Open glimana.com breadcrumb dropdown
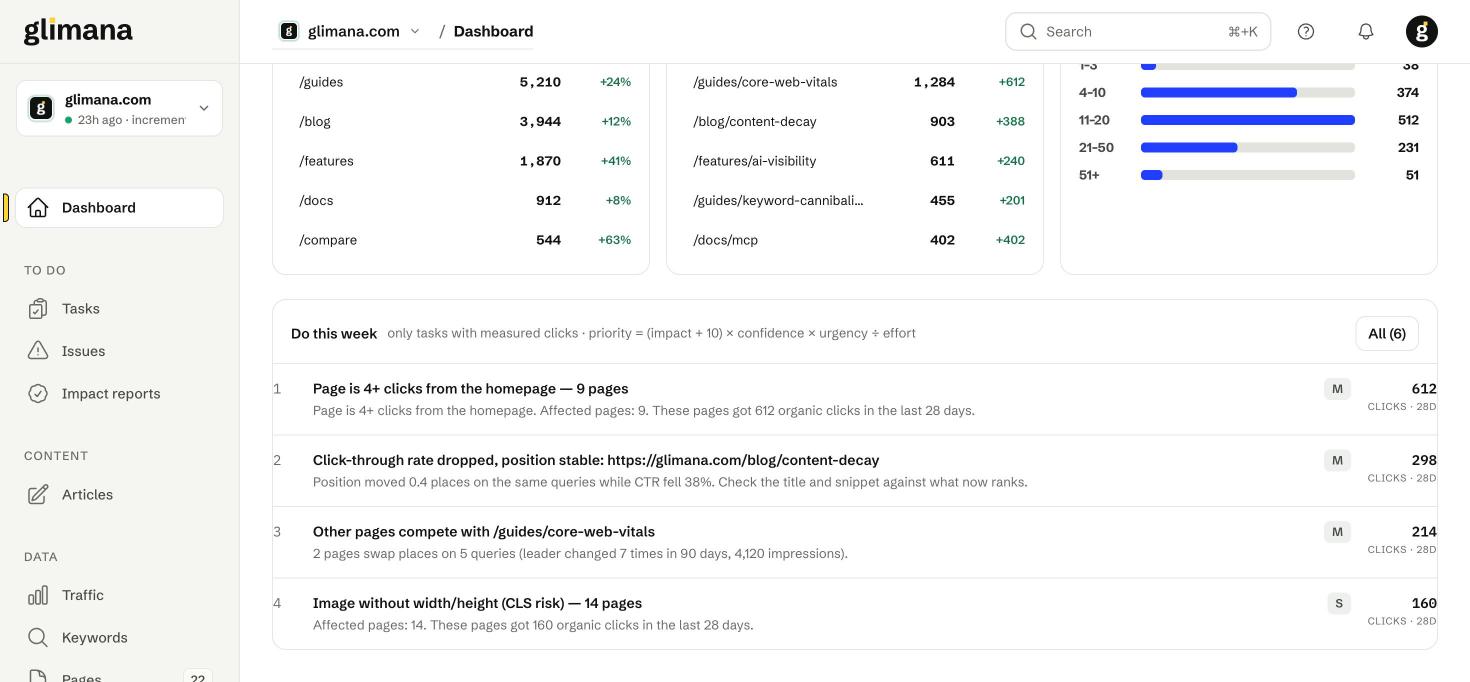Screen dimensions: 1470x682 [350, 31]
